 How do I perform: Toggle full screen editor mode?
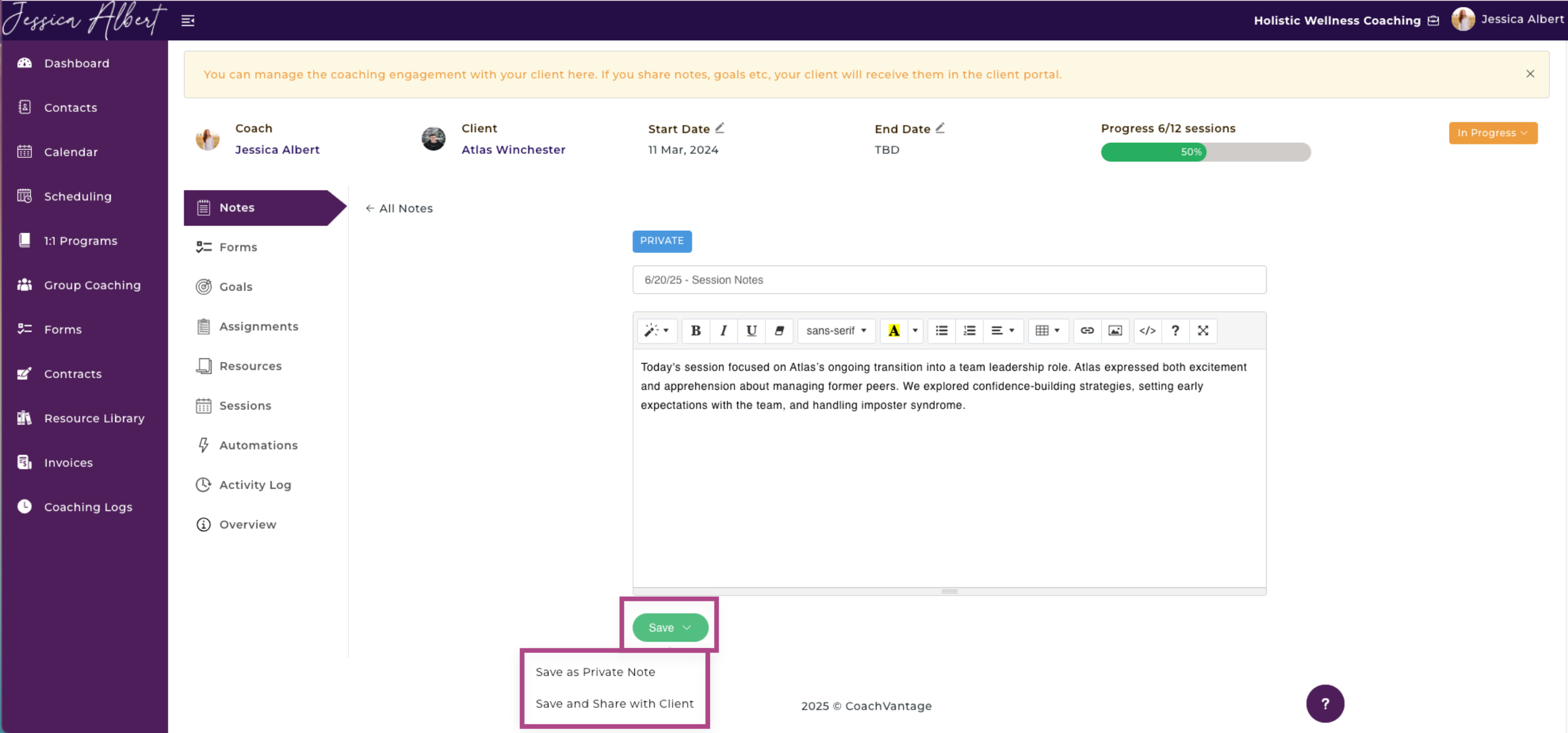(1203, 331)
